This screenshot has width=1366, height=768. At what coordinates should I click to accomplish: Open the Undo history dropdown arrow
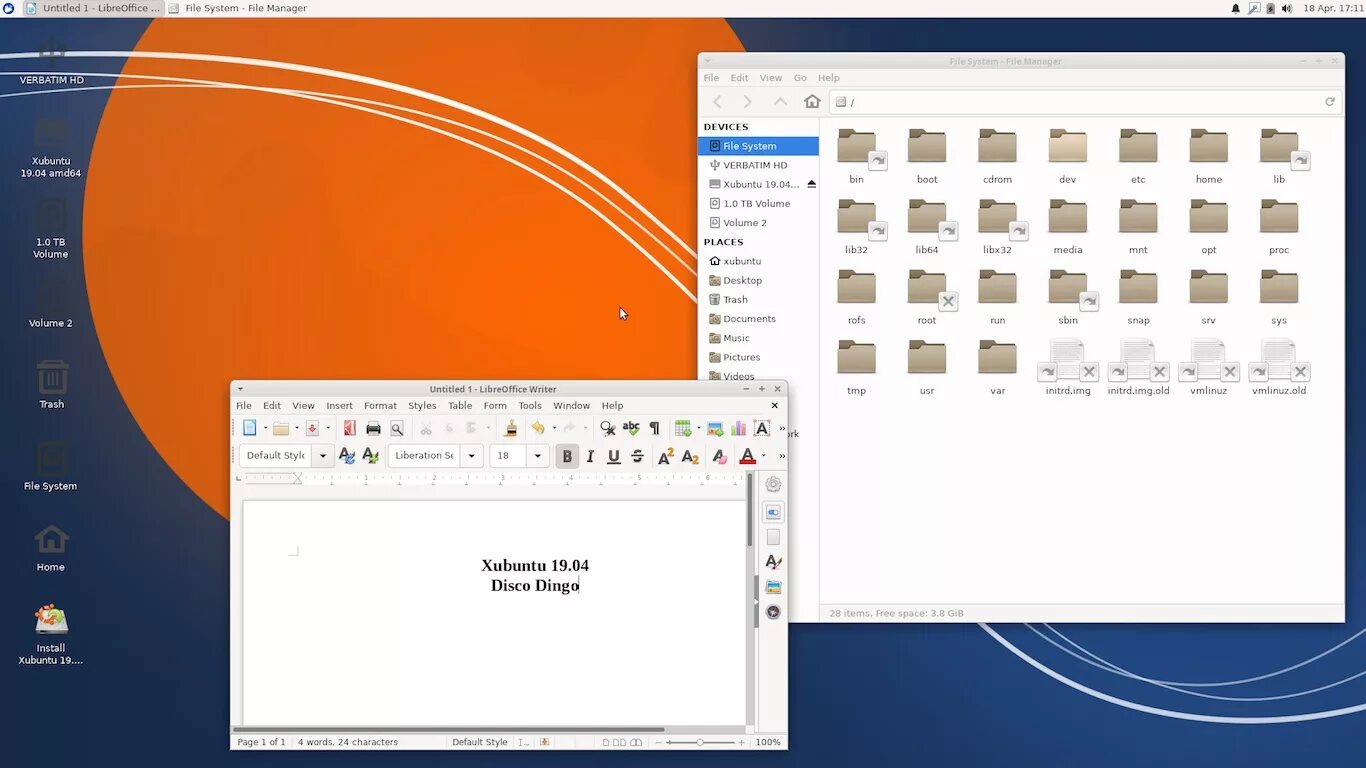tap(553, 428)
